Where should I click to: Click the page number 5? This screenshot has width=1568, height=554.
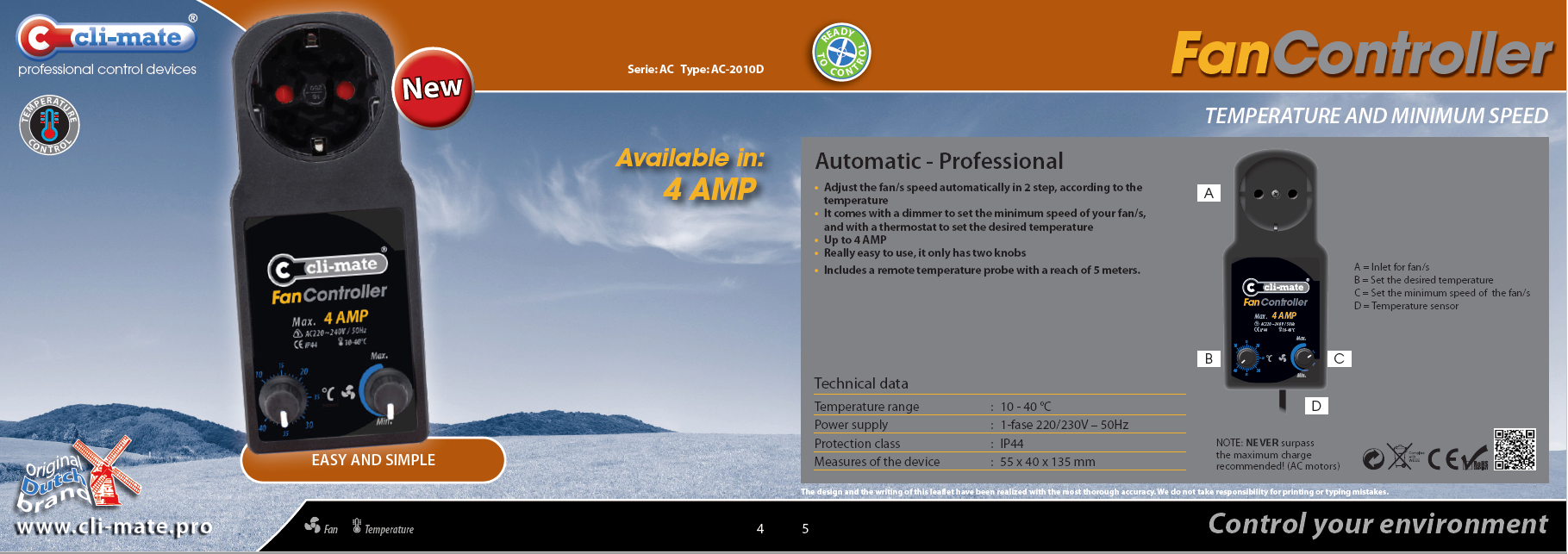click(805, 529)
